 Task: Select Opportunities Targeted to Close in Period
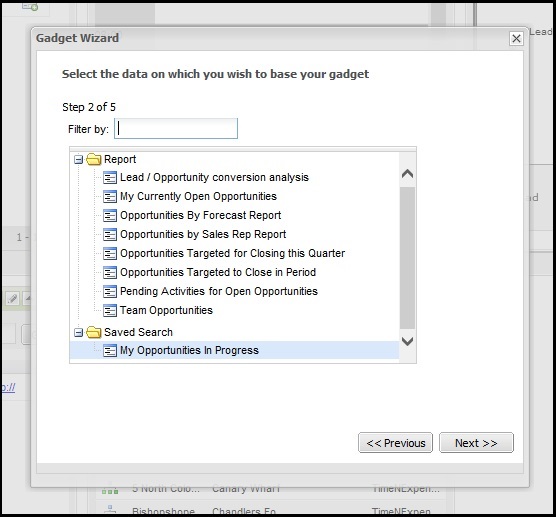[x=218, y=272]
